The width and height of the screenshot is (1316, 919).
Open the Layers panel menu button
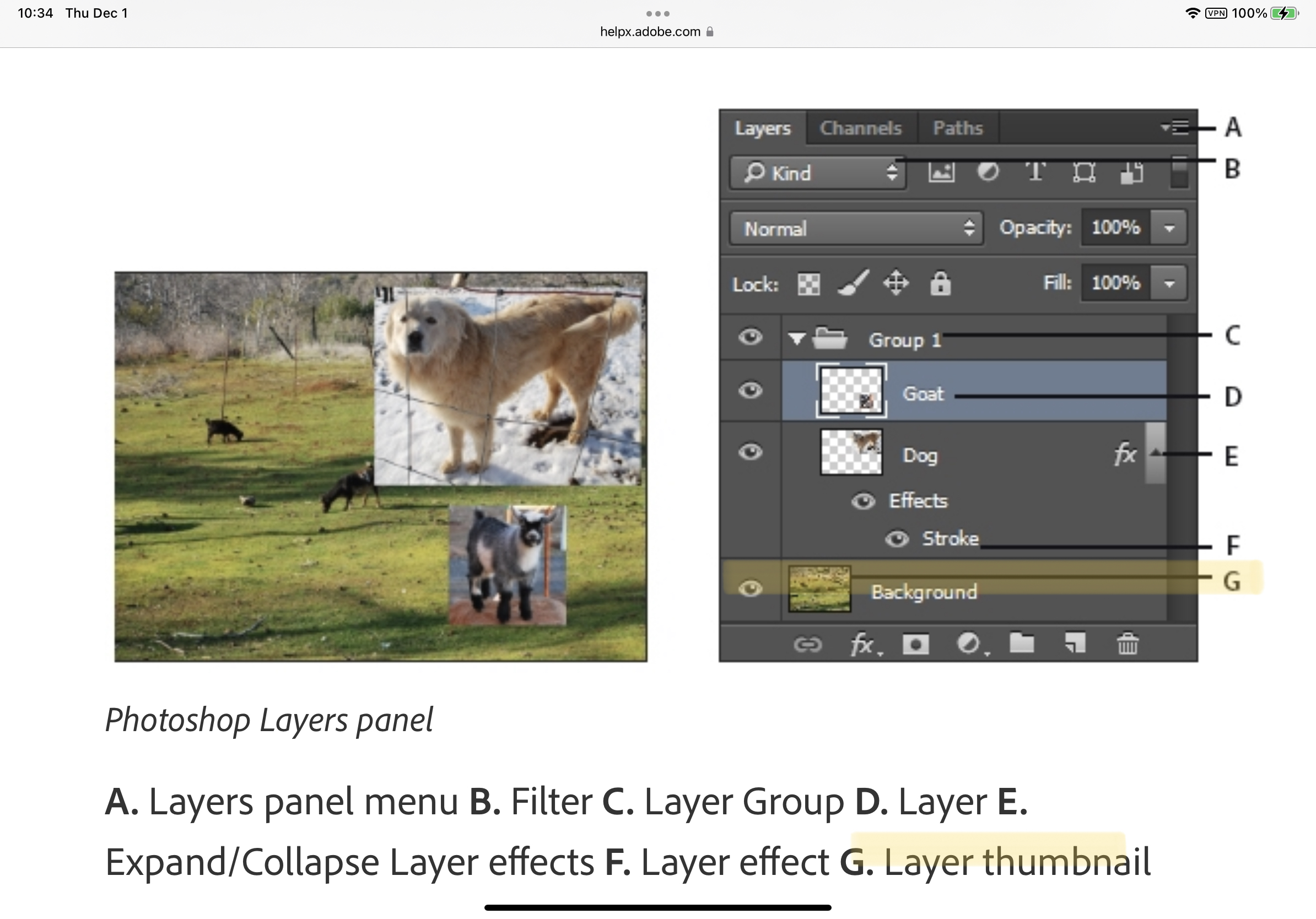[x=1176, y=127]
